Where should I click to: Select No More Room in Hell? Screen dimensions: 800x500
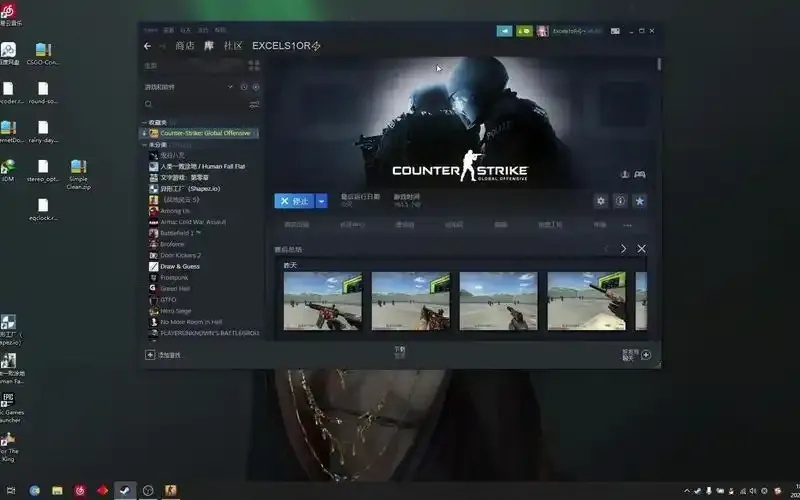click(191, 322)
